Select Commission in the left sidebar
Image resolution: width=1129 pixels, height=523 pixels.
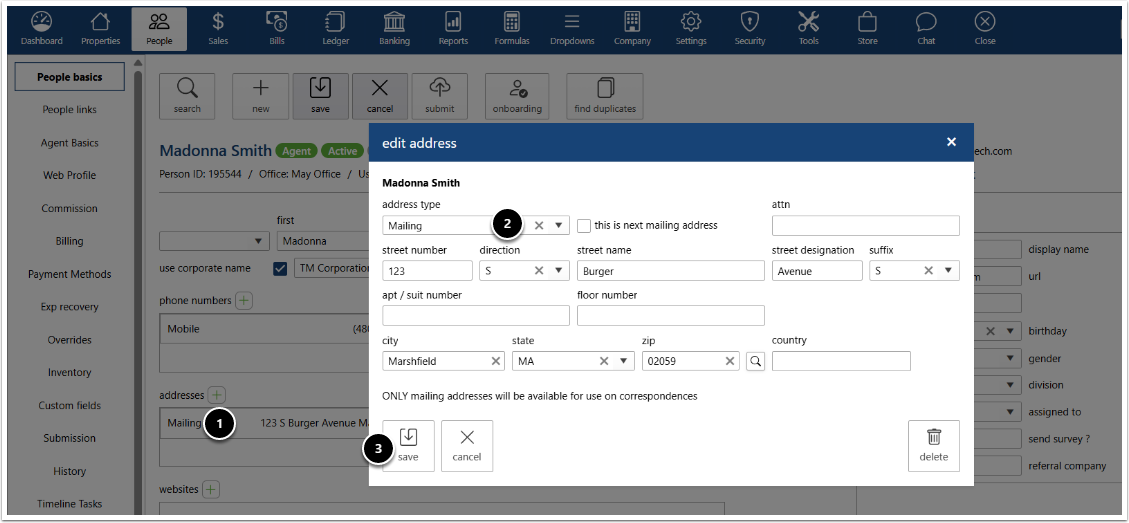(x=69, y=208)
